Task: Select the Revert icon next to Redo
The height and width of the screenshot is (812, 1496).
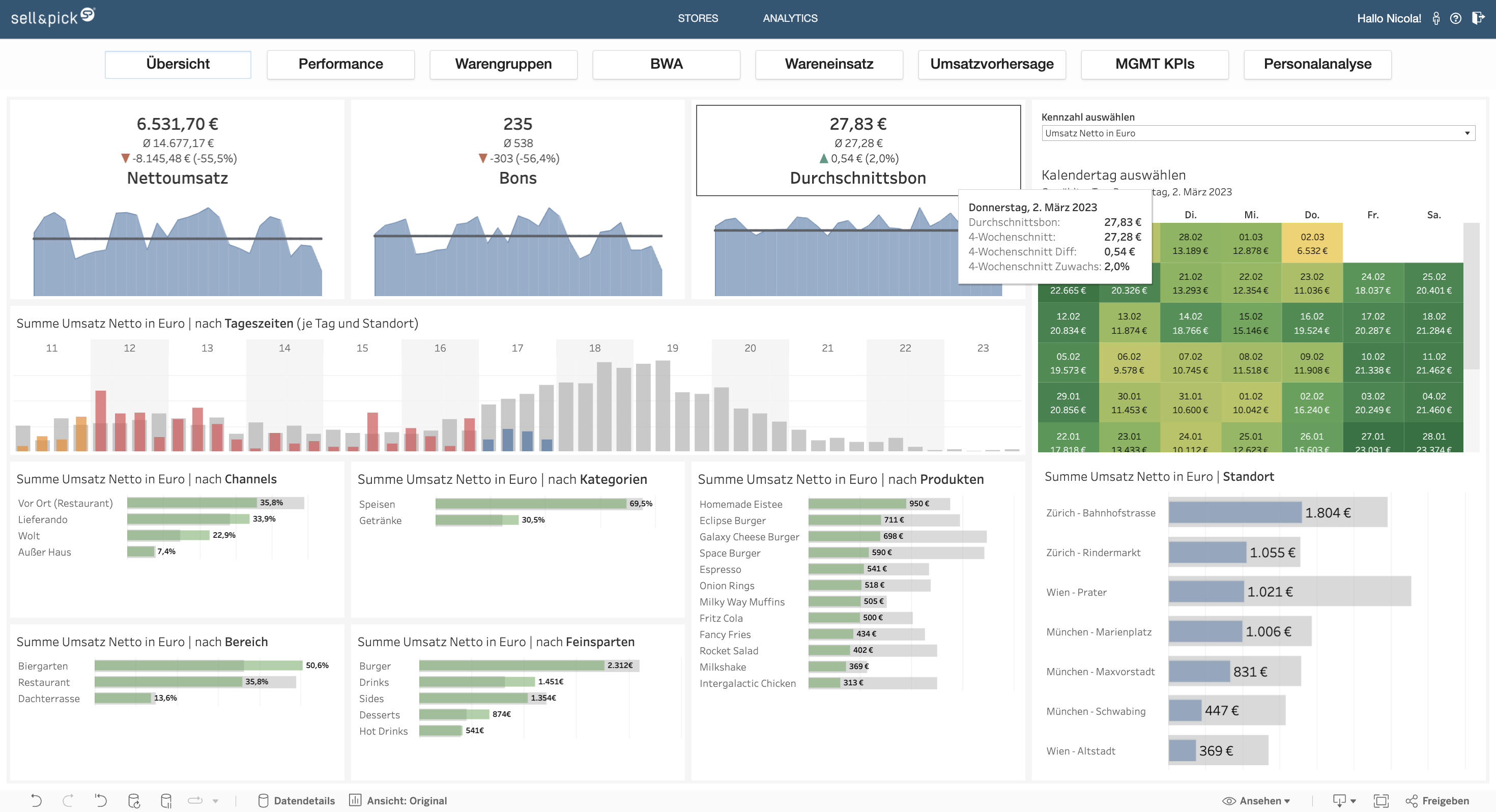Action: click(102, 800)
